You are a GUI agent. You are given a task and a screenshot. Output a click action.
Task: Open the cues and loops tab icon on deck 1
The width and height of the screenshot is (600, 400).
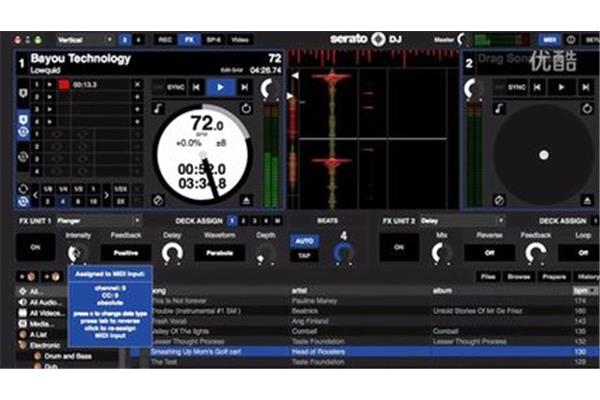click(23, 126)
